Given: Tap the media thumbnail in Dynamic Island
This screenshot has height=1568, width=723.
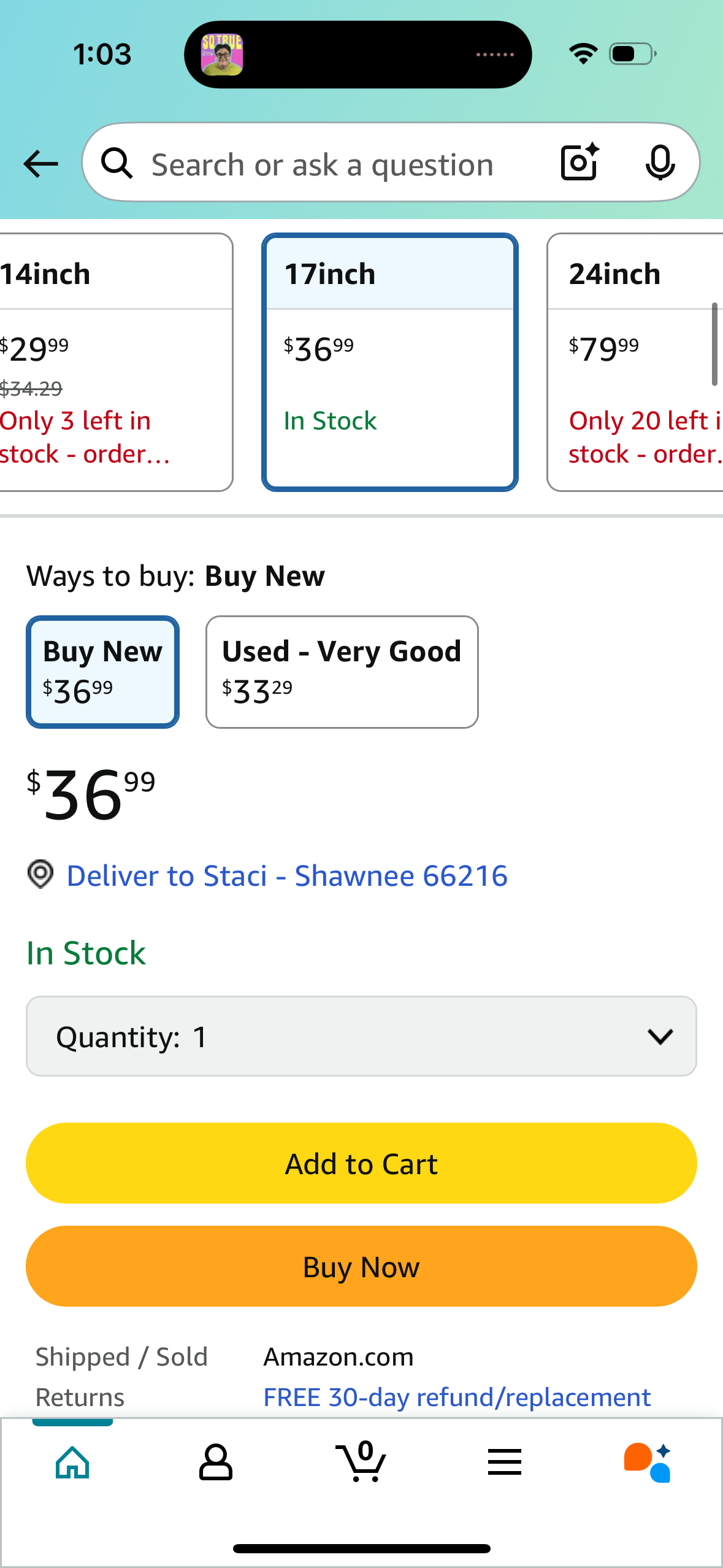Looking at the screenshot, I should pos(222,55).
